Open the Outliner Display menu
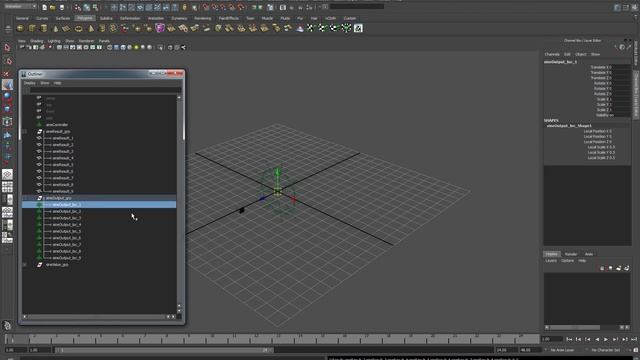This screenshot has height=360, width=640. pos(29,83)
